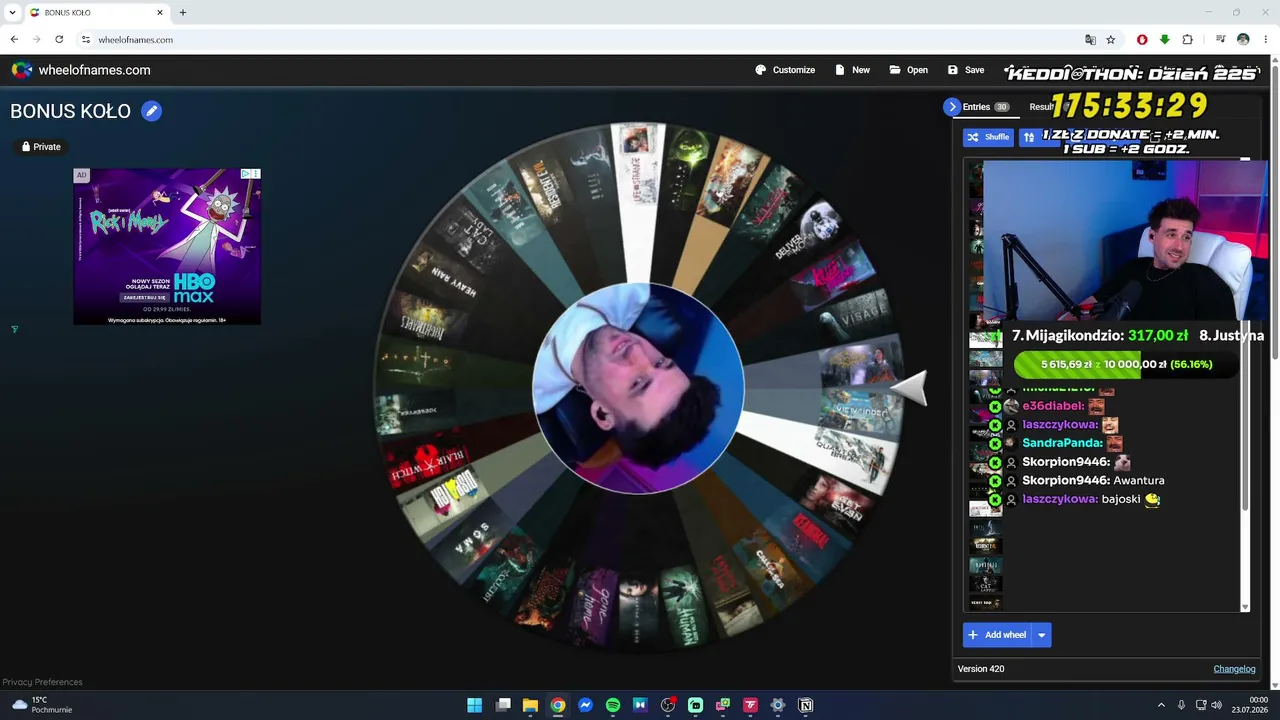This screenshot has height=720, width=1280.
Task: Go forward in the browser
Action: coord(37,40)
